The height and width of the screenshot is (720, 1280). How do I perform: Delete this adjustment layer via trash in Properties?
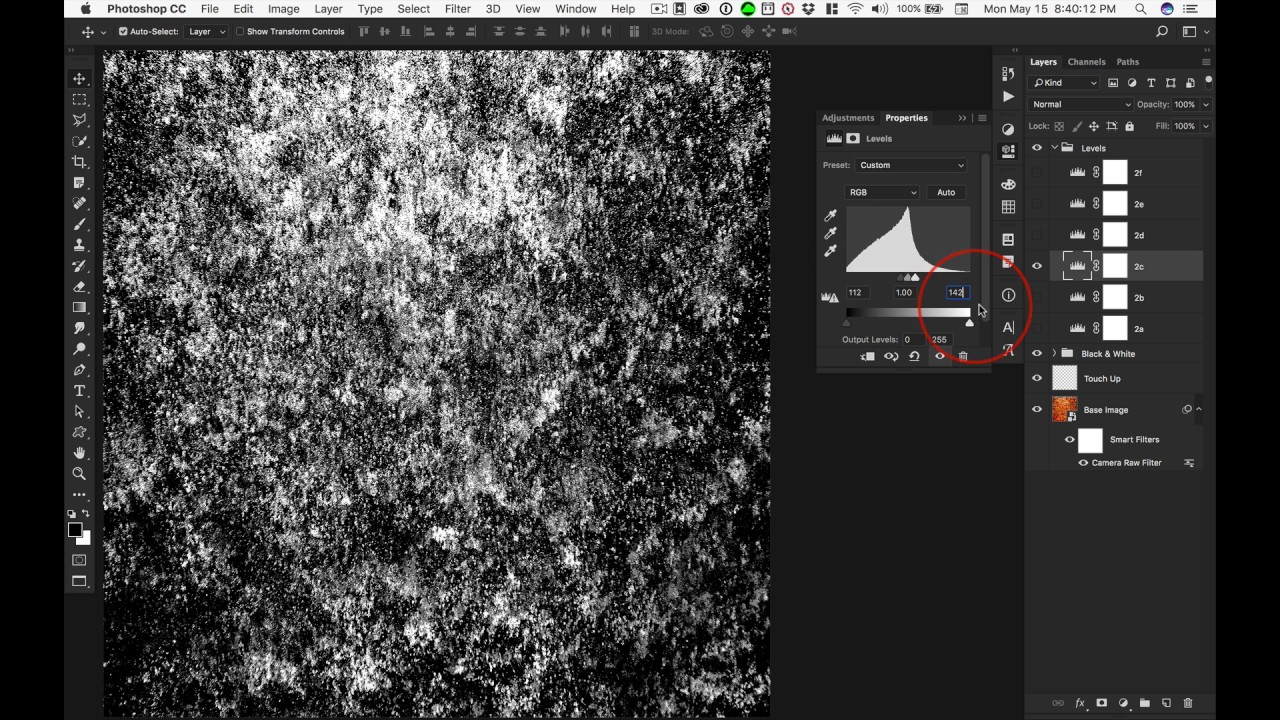point(963,356)
